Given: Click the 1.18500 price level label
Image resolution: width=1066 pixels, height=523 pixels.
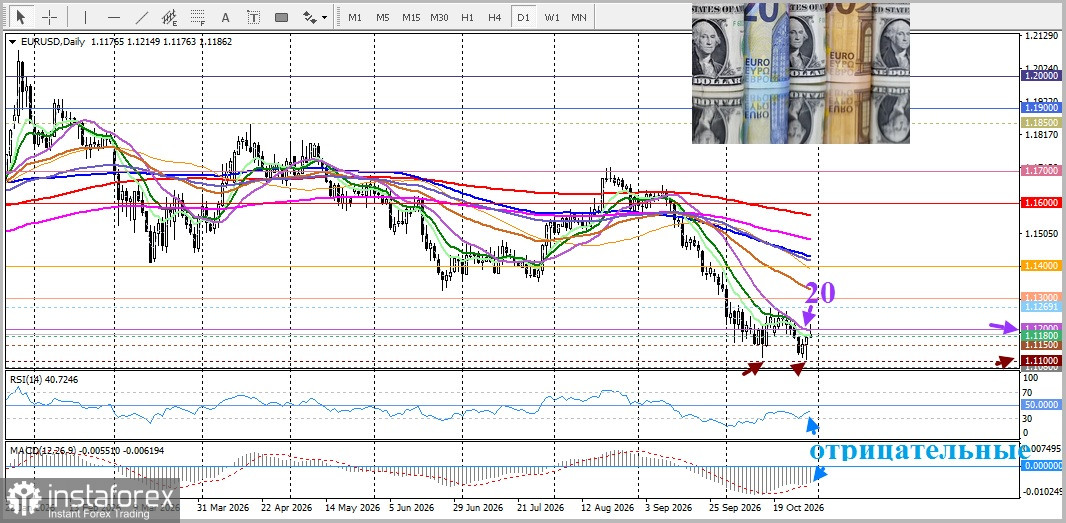Looking at the screenshot, I should point(1042,123).
